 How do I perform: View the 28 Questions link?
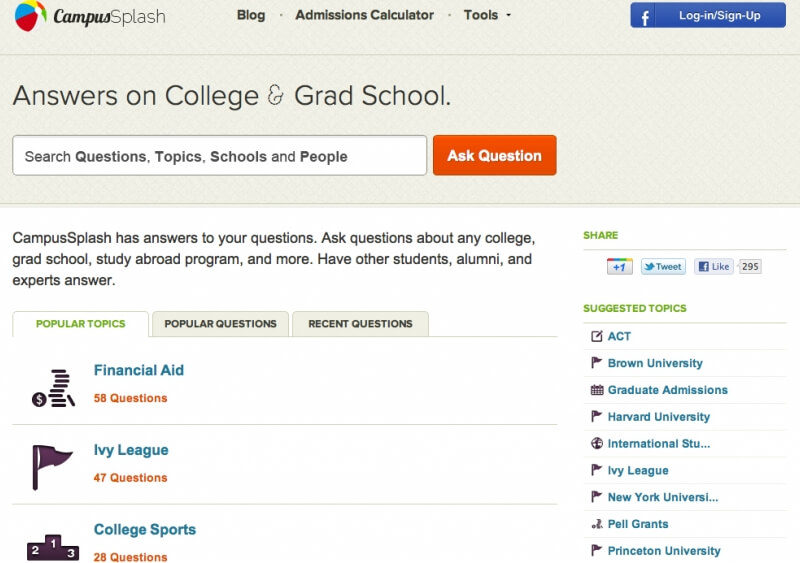[131, 557]
